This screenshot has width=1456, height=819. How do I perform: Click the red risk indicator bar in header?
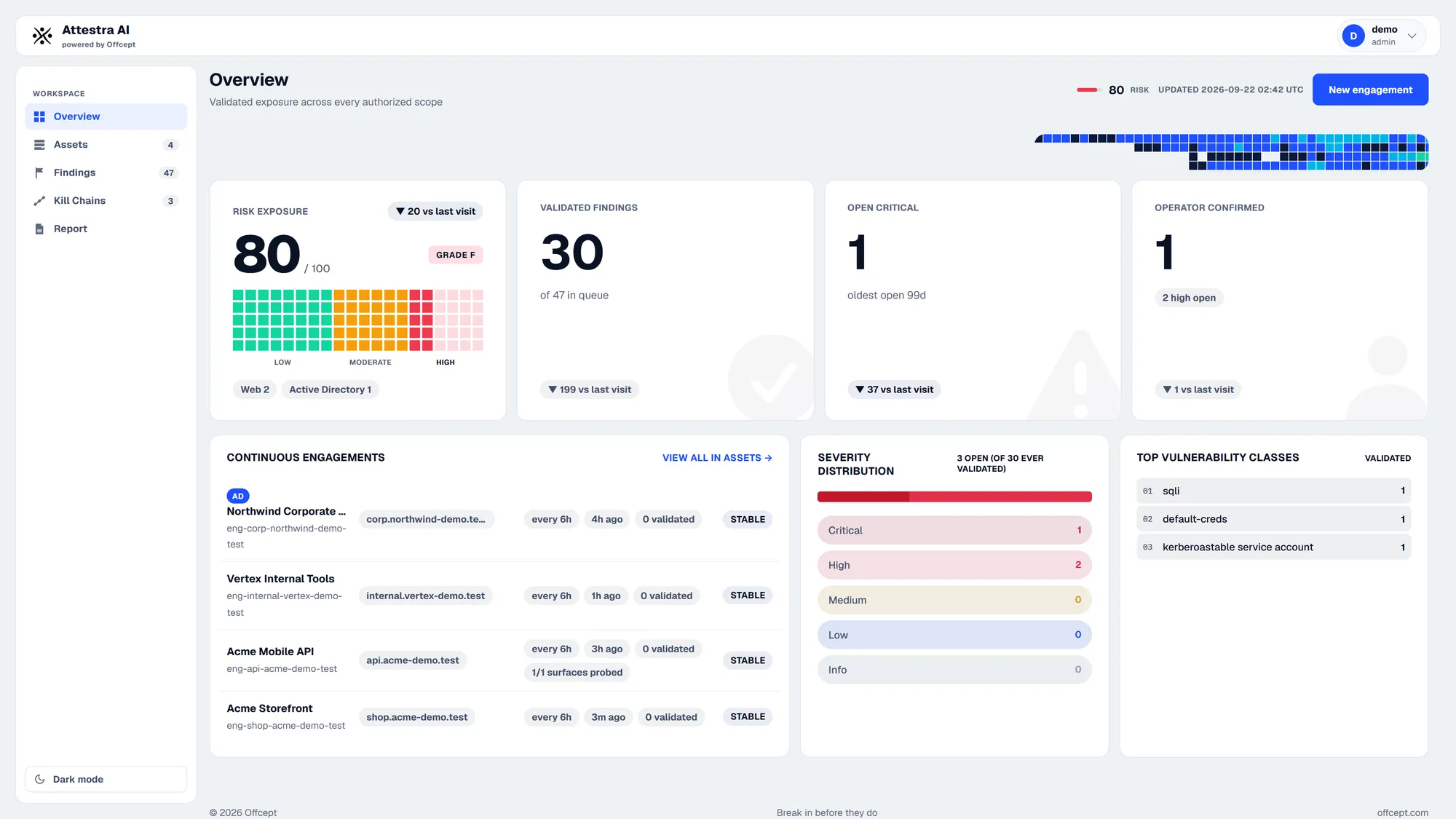(1087, 90)
